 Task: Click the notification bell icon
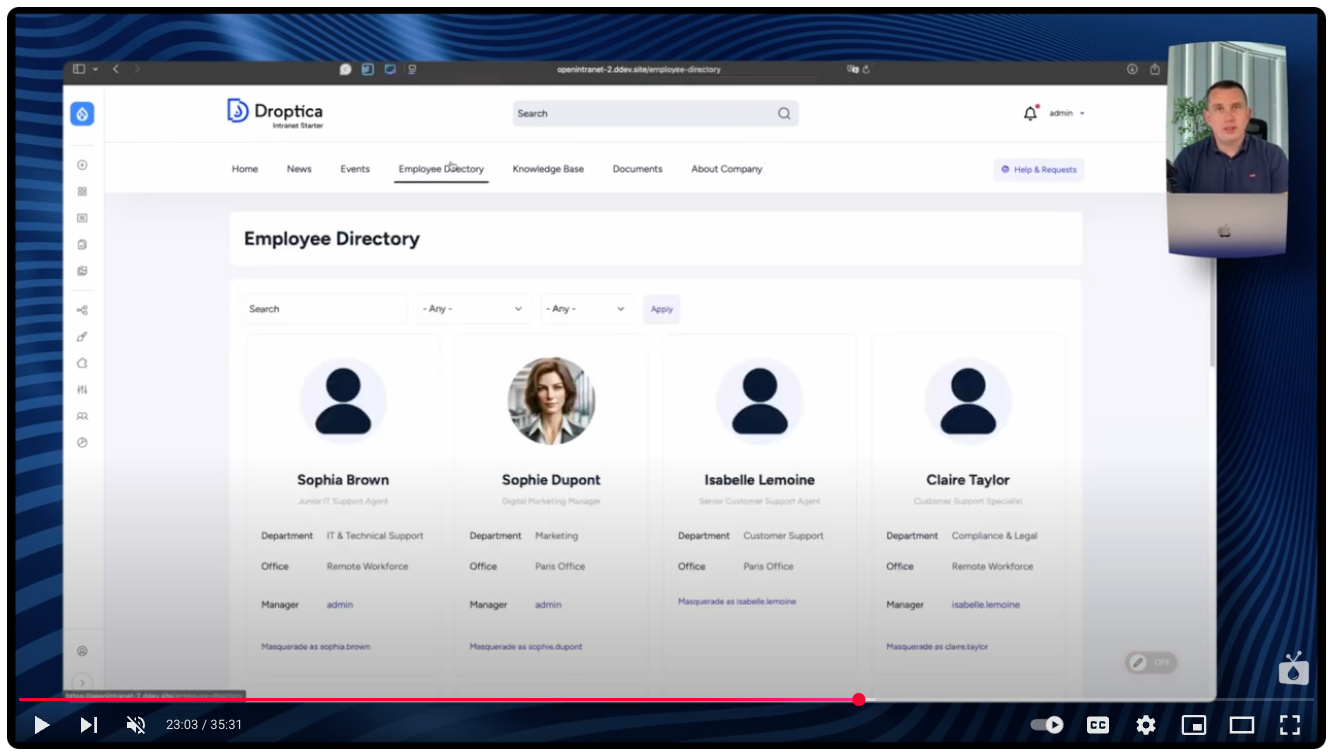1030,113
